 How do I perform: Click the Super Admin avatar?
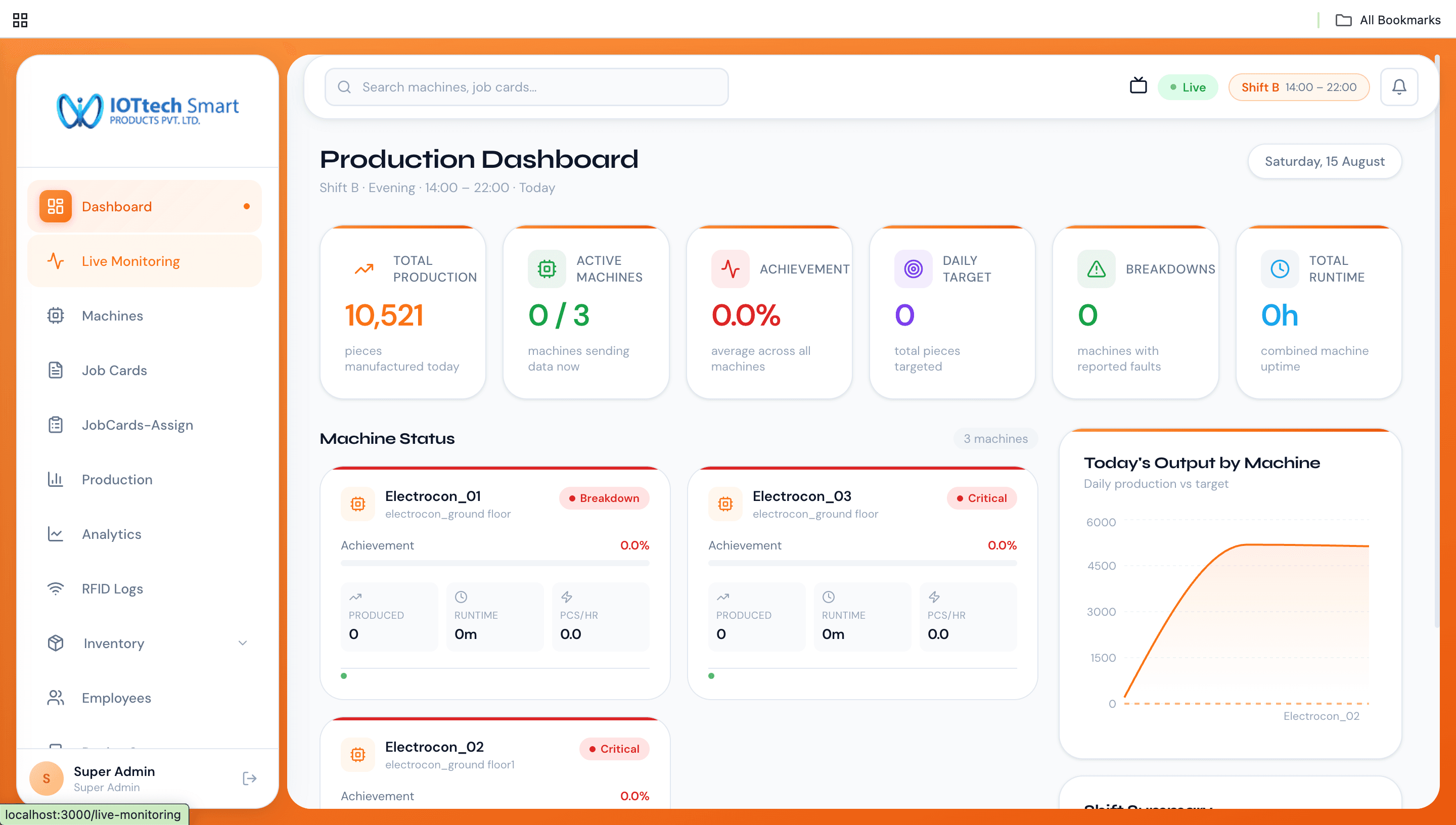pos(47,778)
